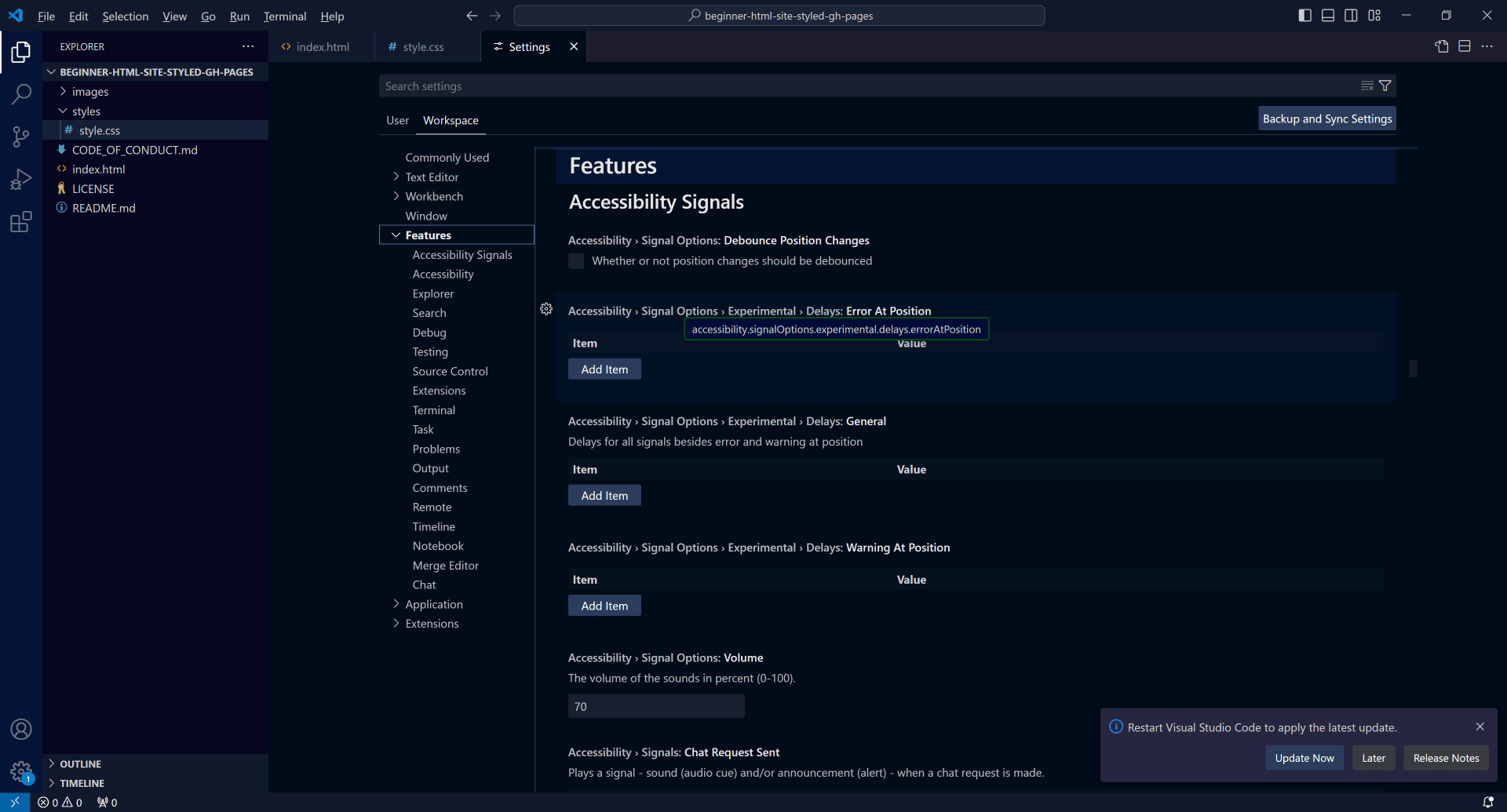This screenshot has height=812, width=1507.
Task: Toggle the panel layout icon
Action: (1328, 16)
